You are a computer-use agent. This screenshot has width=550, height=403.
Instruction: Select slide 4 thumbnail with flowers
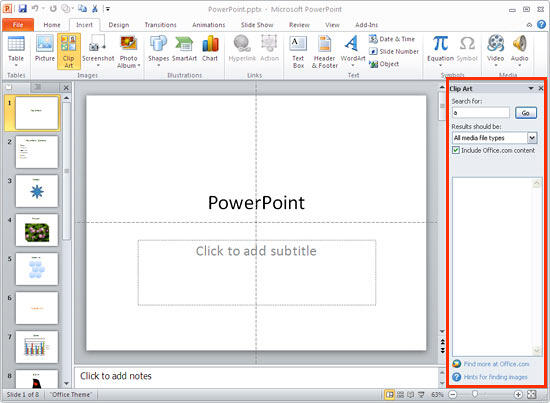click(x=37, y=230)
